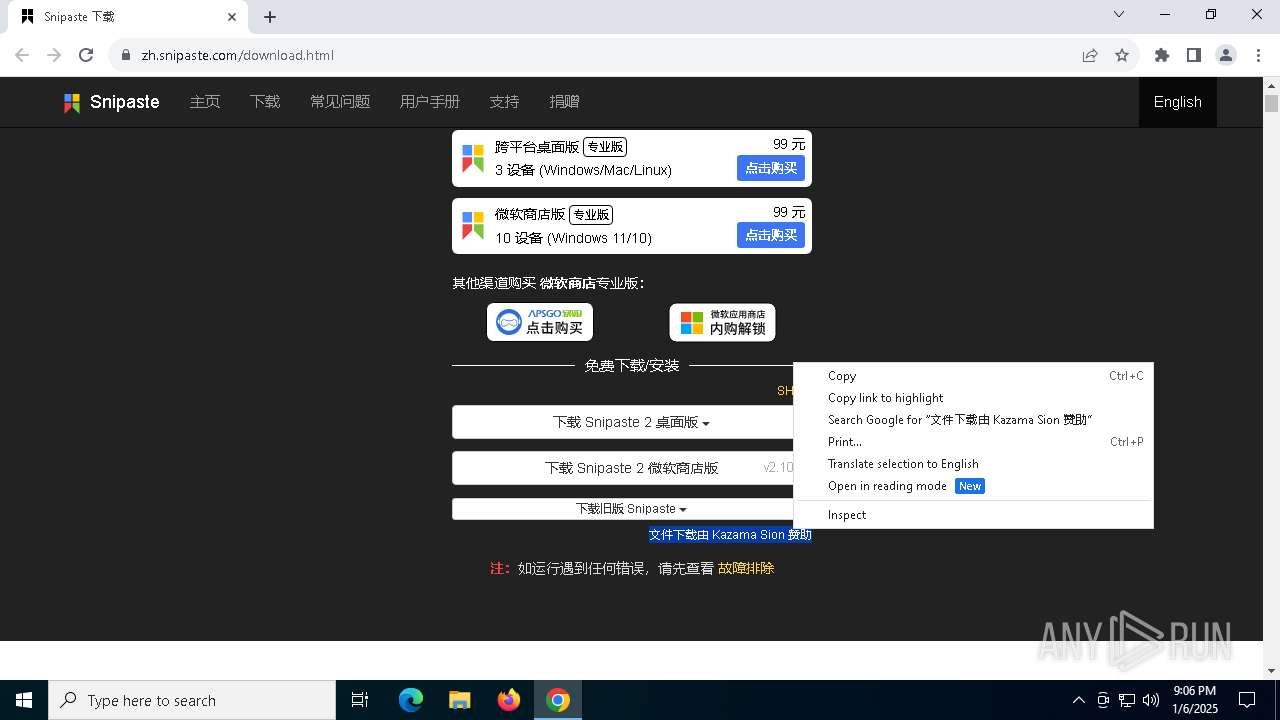Launch Microsoft Edge from the taskbar
Screen dimensions: 1280x720
pyautogui.click(x=411, y=700)
